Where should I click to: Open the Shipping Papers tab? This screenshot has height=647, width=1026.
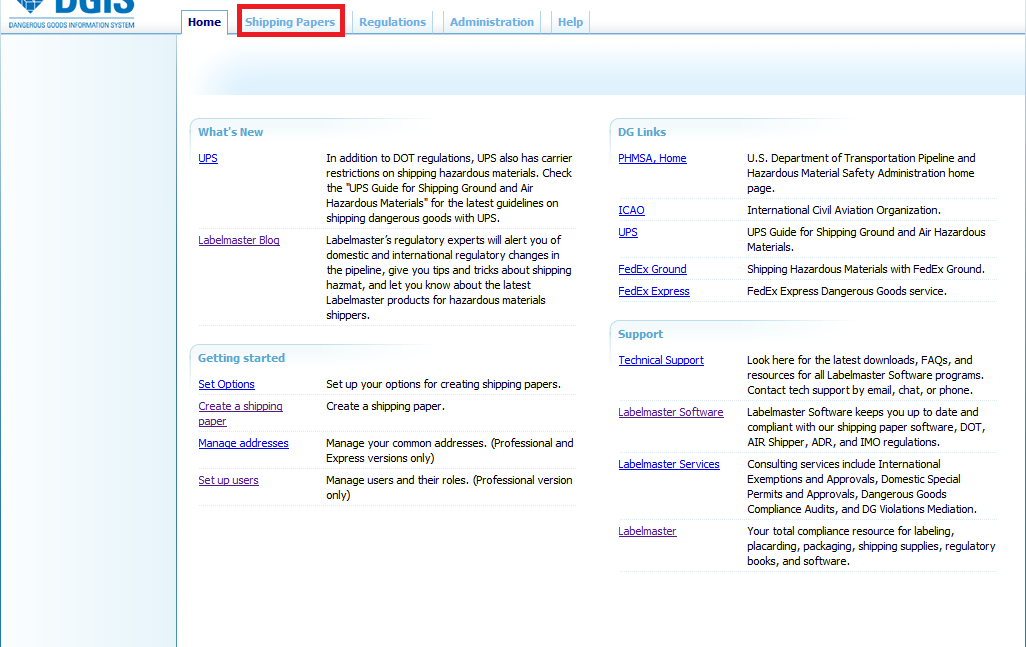tap(290, 22)
